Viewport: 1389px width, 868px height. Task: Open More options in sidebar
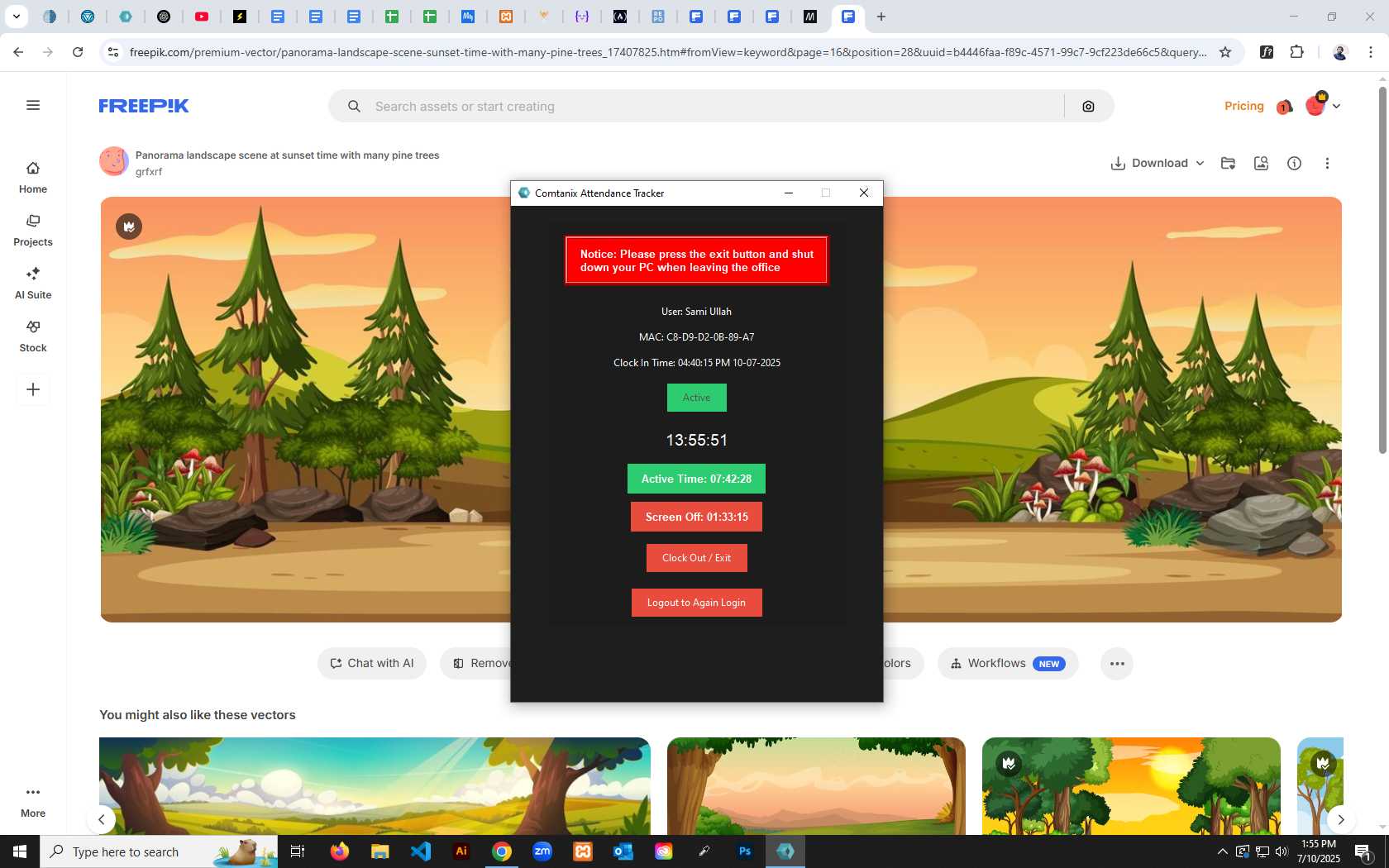(33, 801)
